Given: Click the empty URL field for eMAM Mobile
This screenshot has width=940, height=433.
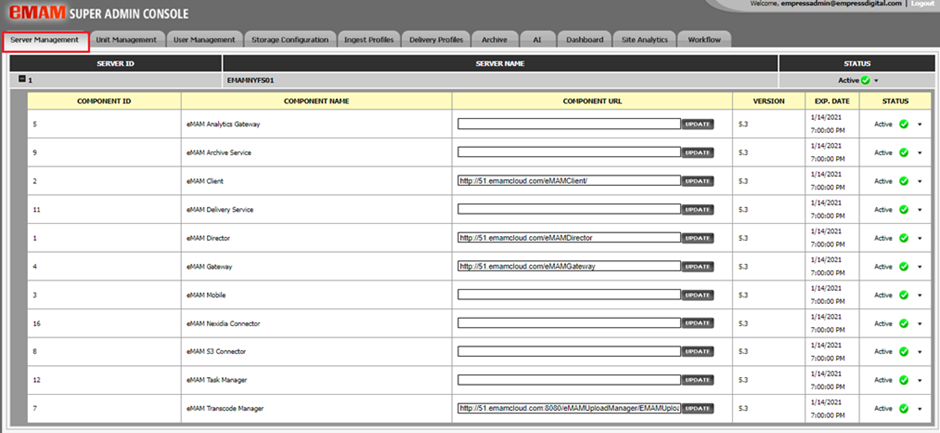Looking at the screenshot, I should (569, 294).
